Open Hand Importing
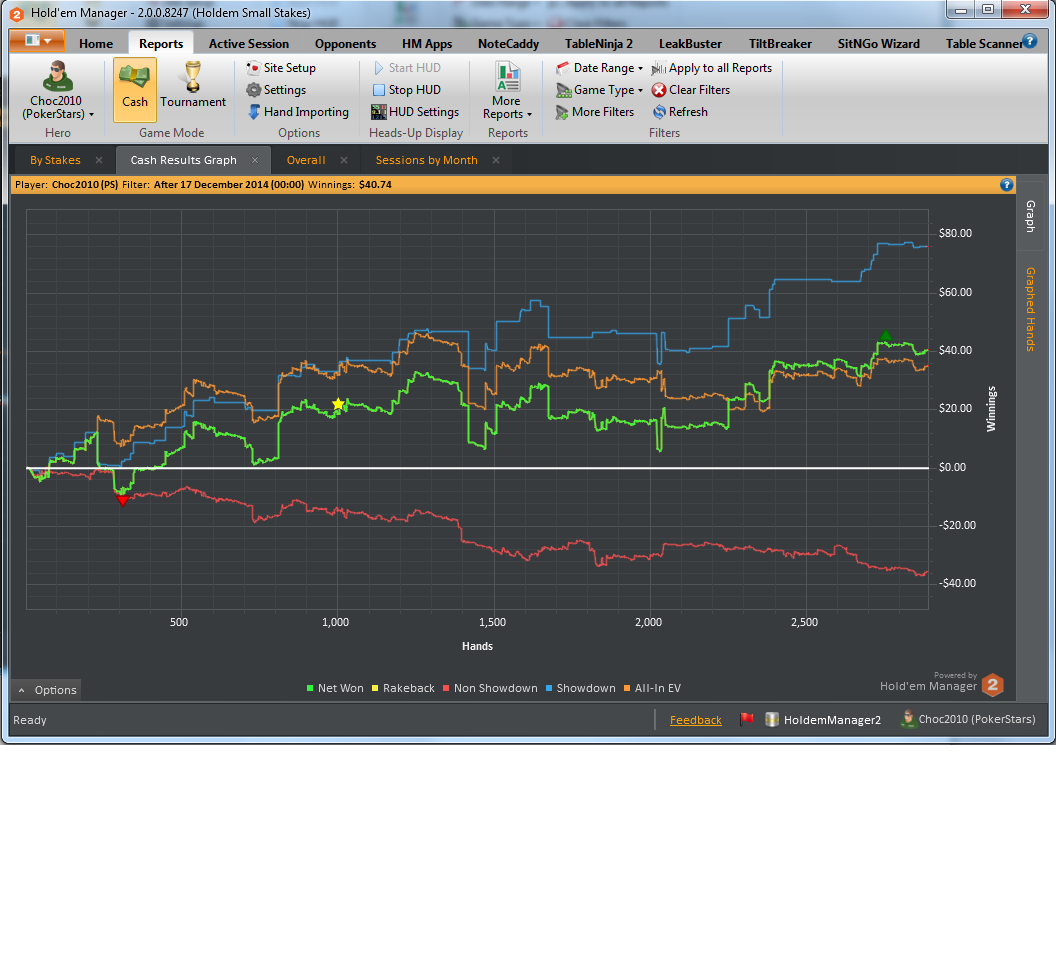1056x960 pixels. 298,112
